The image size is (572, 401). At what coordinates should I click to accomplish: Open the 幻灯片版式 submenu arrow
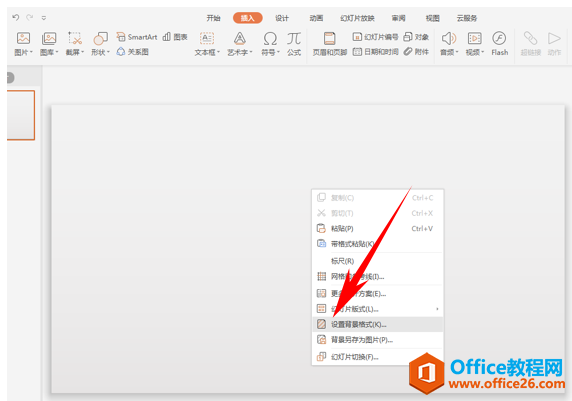point(437,309)
